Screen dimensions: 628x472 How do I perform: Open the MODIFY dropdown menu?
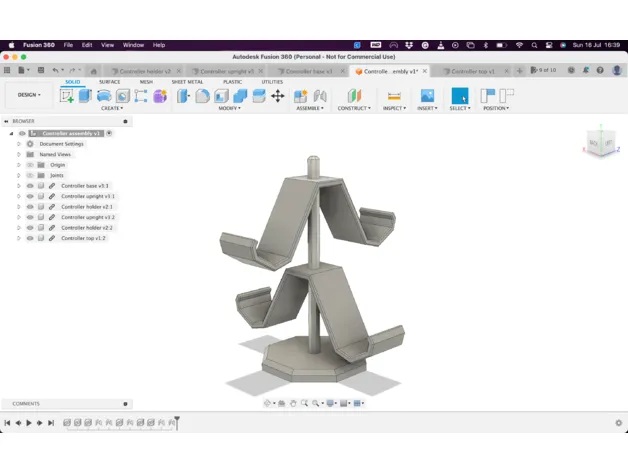(229, 108)
